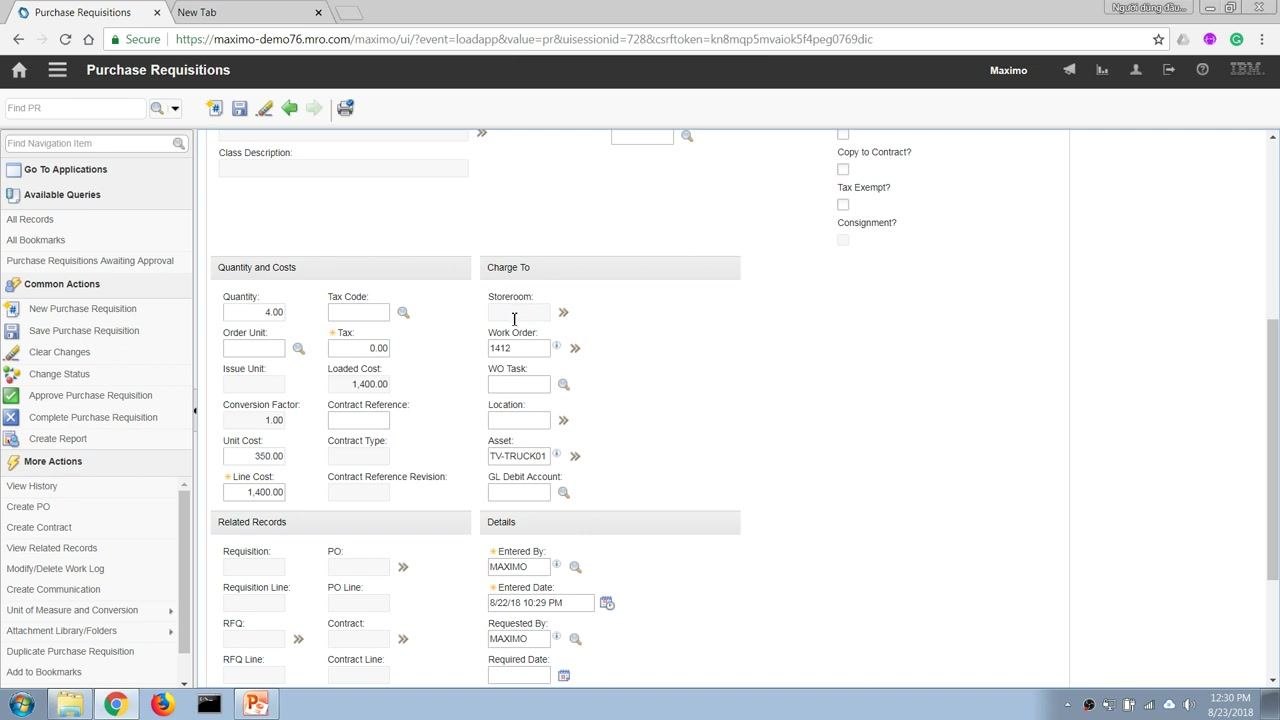Open PO detail menu chevrons

click(x=403, y=567)
